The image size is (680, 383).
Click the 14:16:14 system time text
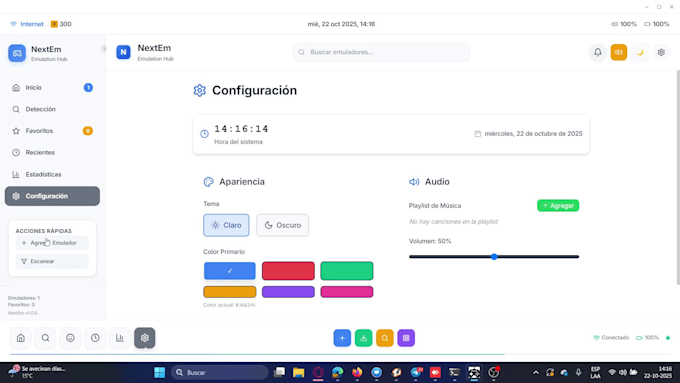tap(241, 129)
